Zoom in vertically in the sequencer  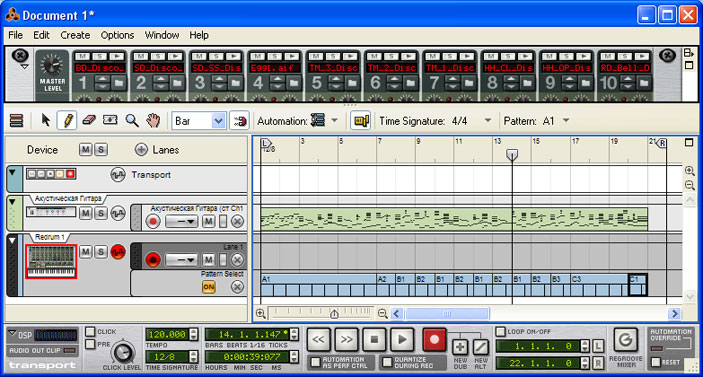click(690, 170)
